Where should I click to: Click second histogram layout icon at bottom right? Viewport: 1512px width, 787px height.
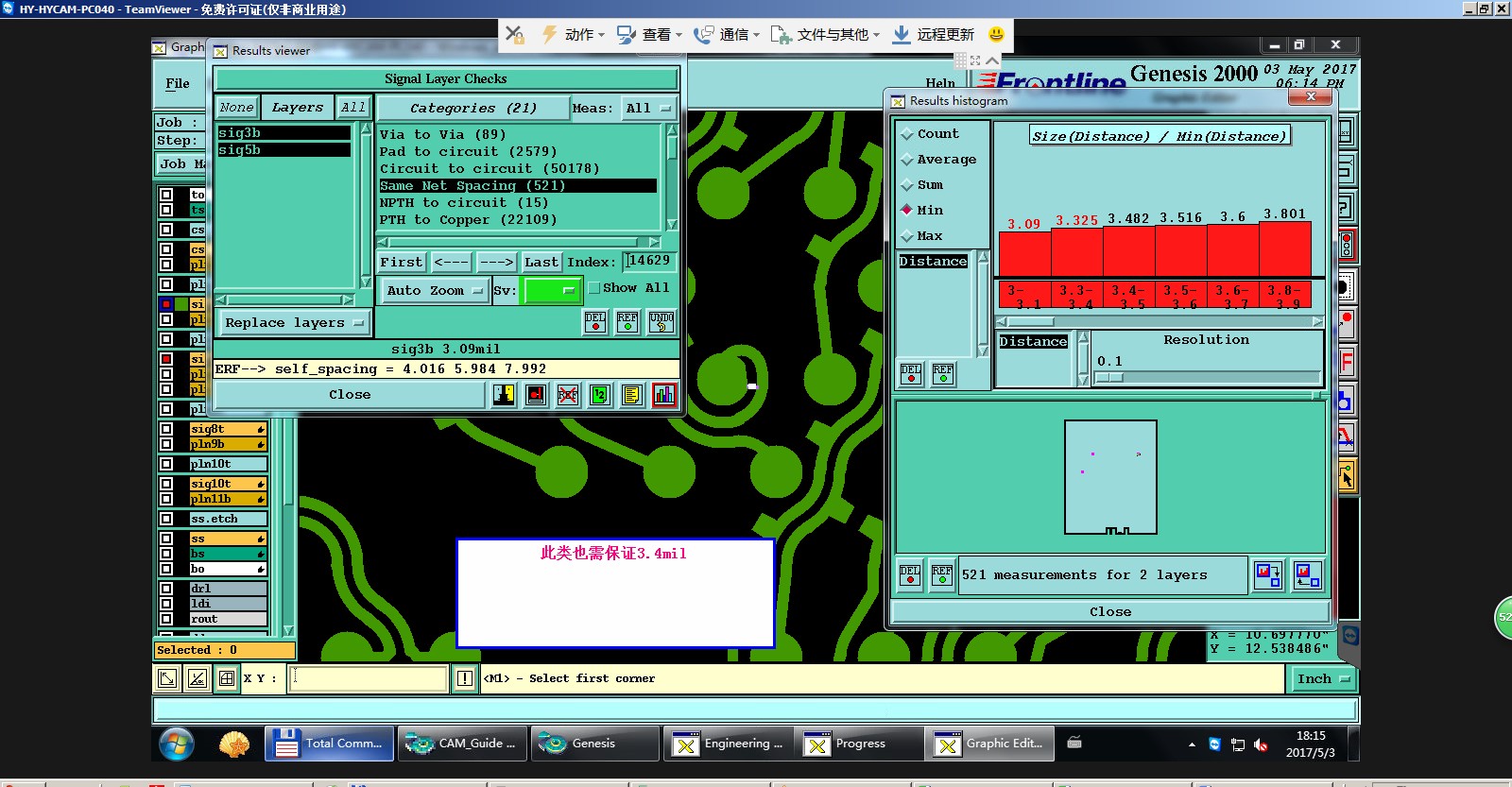tap(1308, 574)
